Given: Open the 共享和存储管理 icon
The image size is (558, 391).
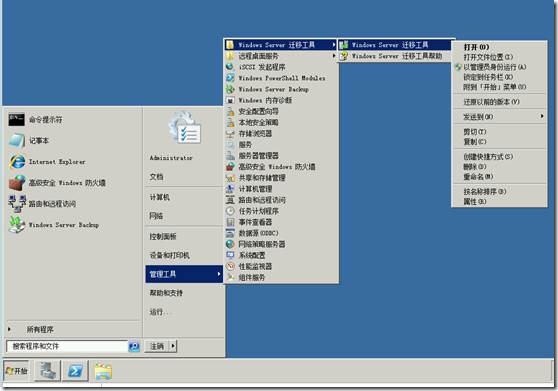Looking at the screenshot, I should click(230, 178).
